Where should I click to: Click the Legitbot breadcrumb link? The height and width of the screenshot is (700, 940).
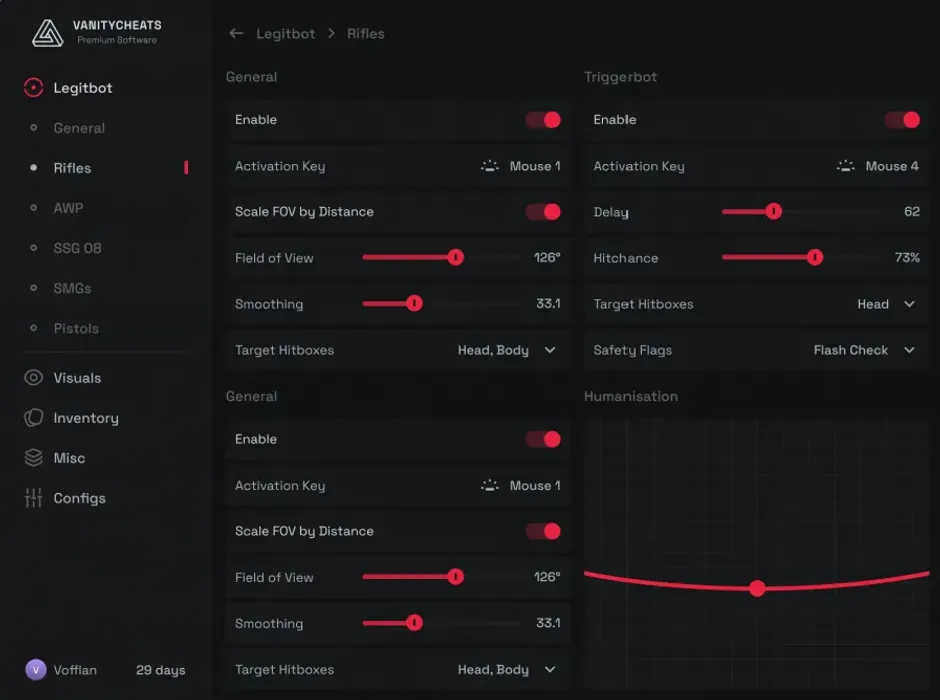[285, 34]
